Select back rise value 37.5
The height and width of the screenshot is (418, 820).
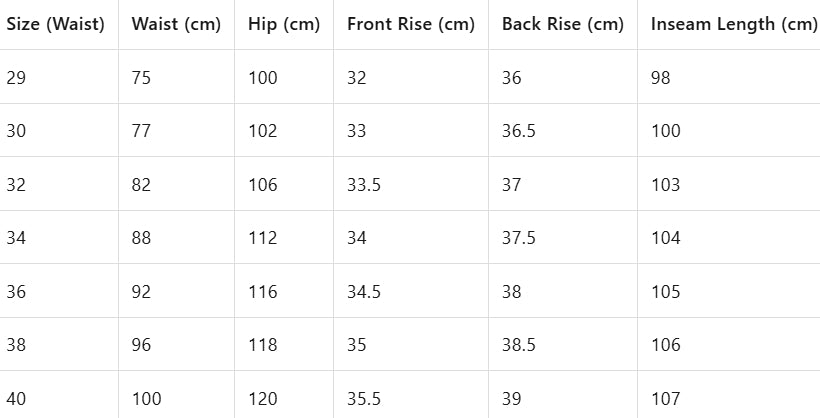coord(517,238)
